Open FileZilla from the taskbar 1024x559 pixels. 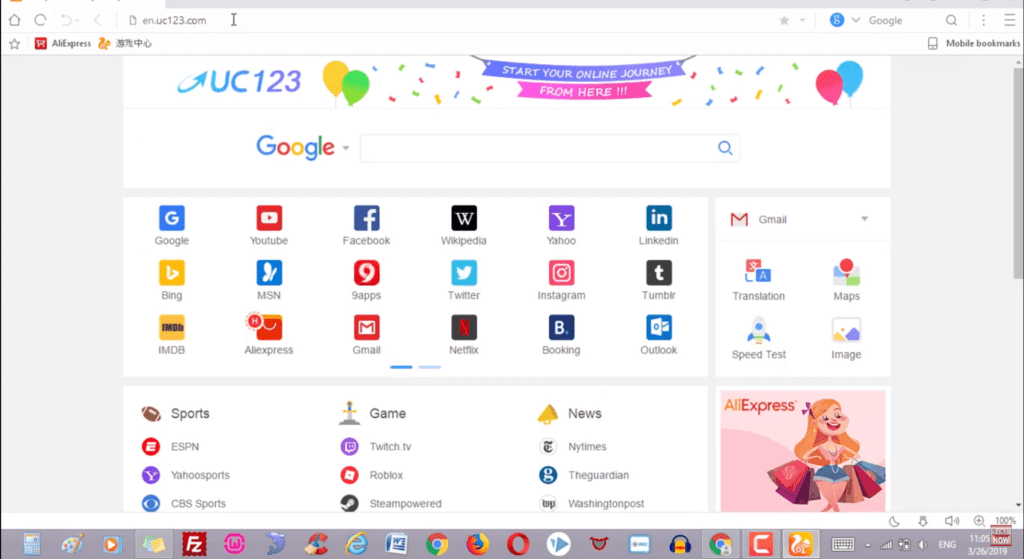[x=194, y=544]
